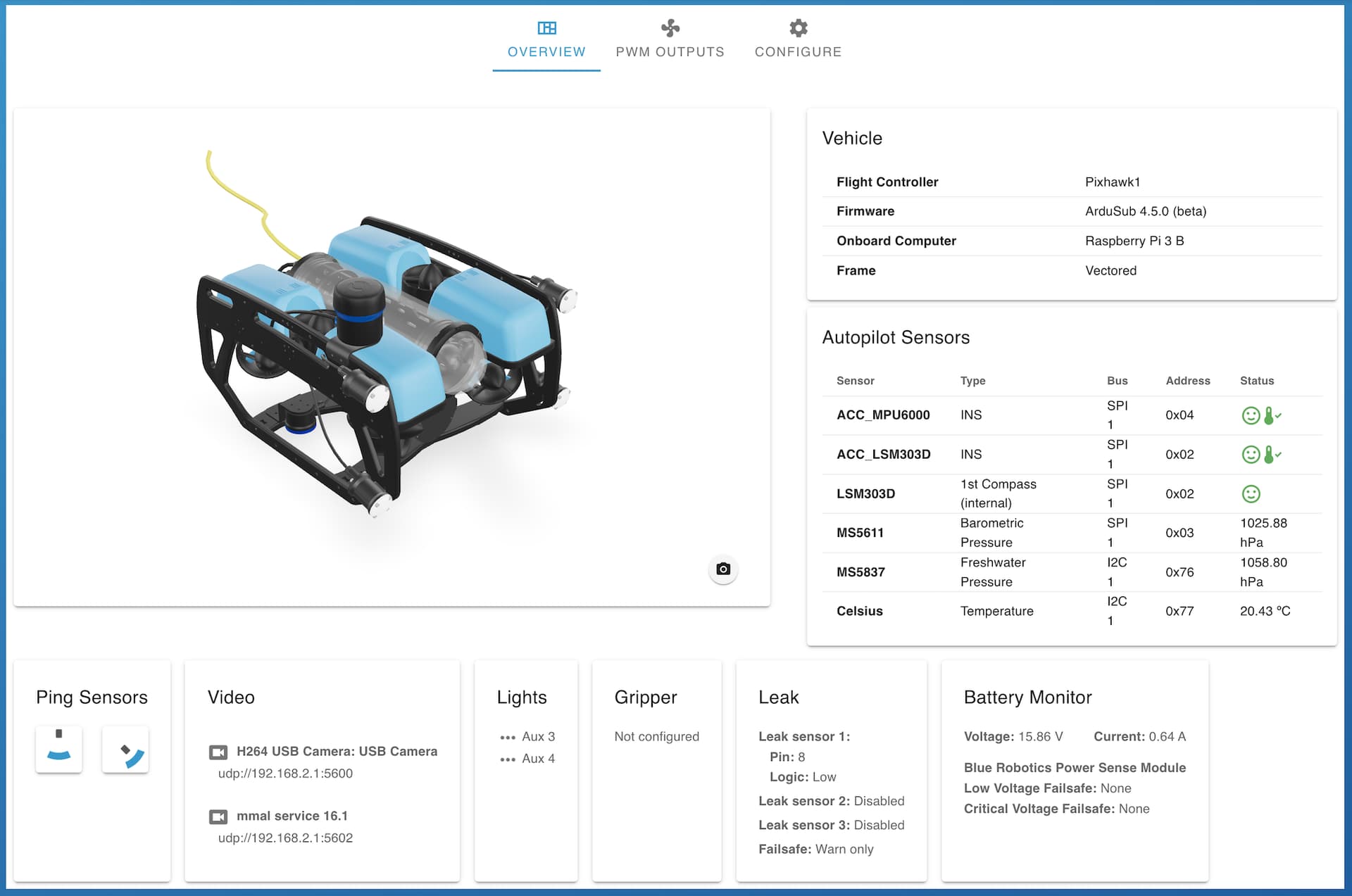Click the camera screenshot icon on 3D view
Viewport: 1352px width, 896px height.
tap(722, 569)
